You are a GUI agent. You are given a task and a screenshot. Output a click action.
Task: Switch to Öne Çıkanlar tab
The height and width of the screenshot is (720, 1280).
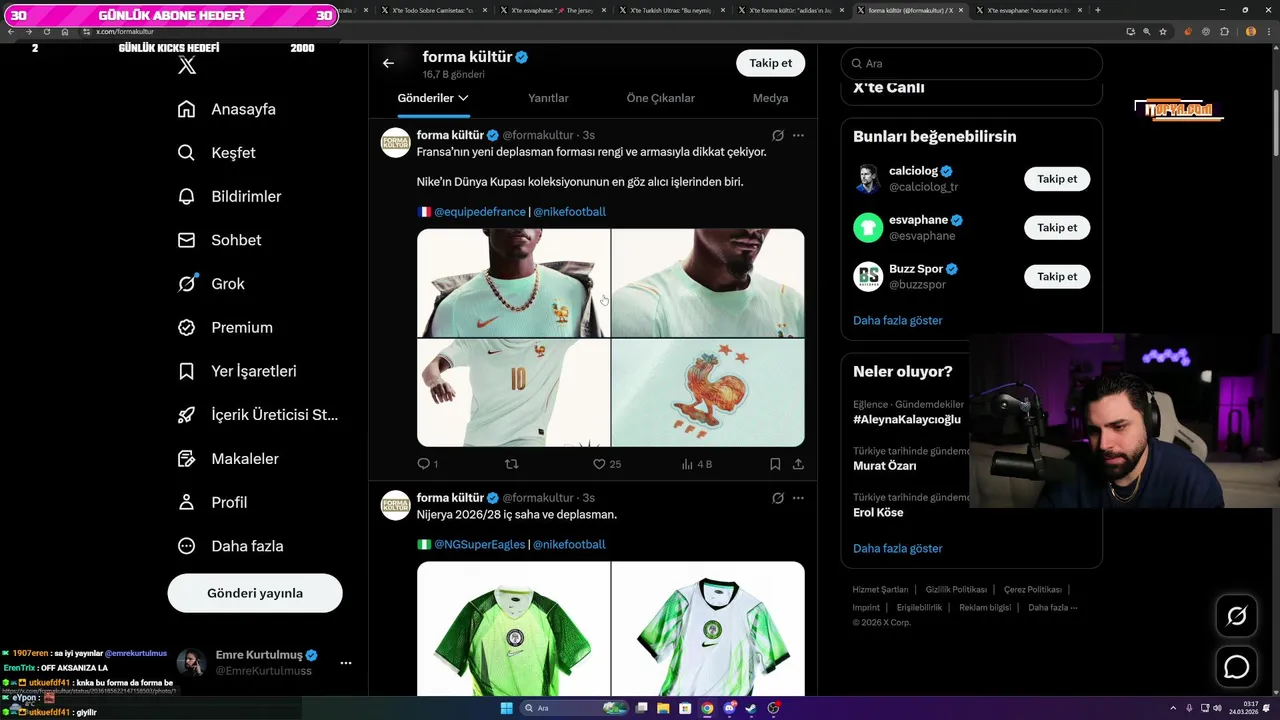(x=660, y=98)
